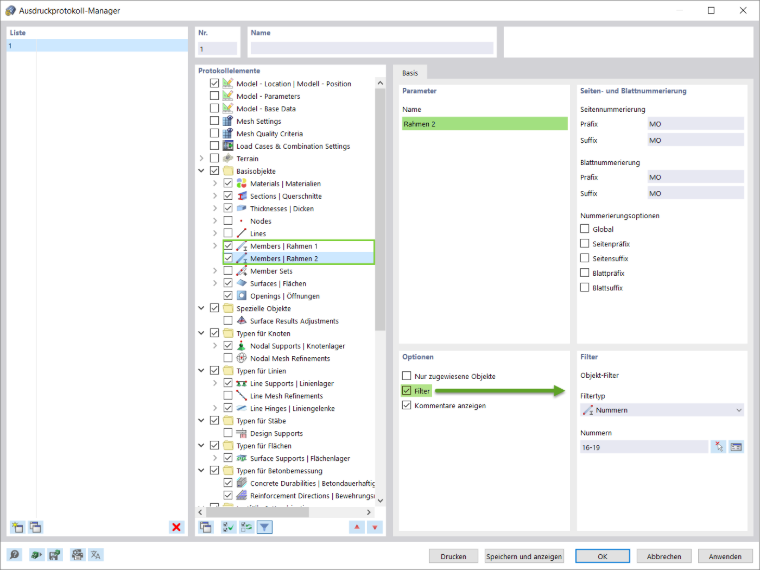
Task: Enable the Lines checkbox
Action: 228,233
